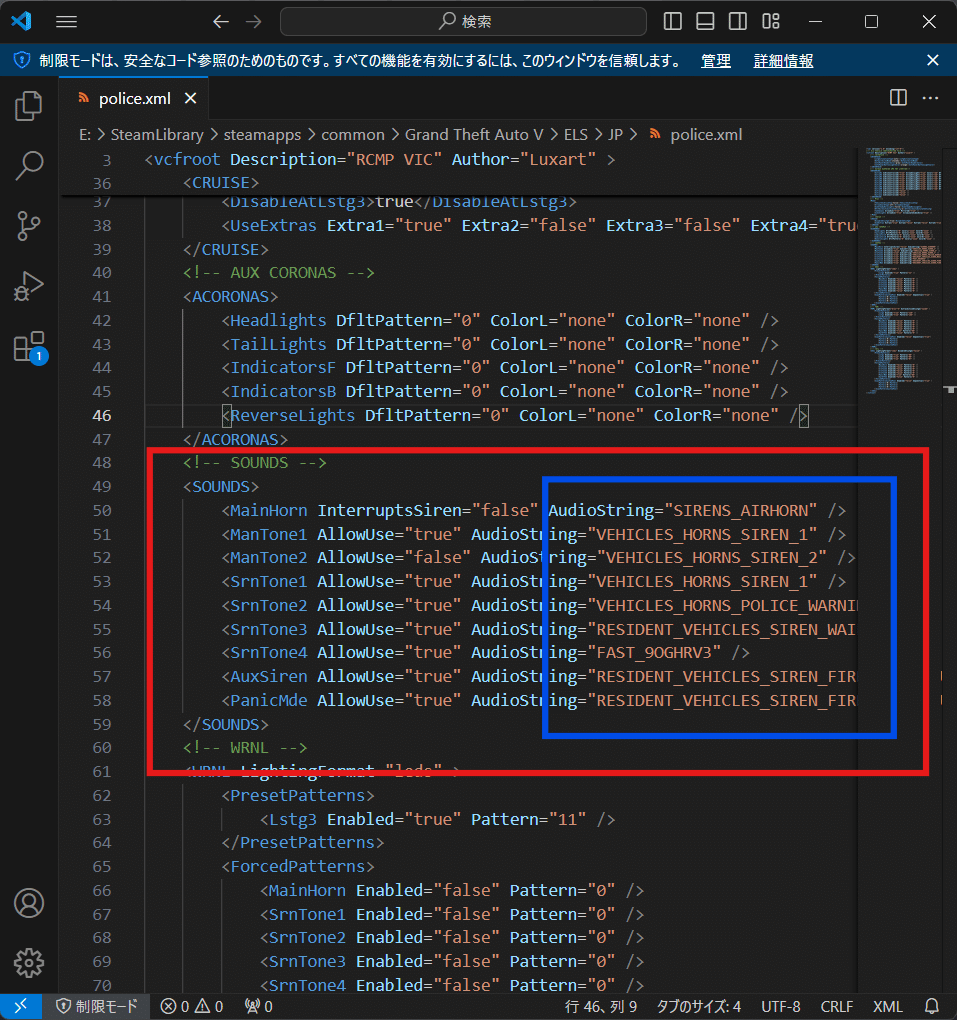Change line and column 行 46、列 9
This screenshot has width=957, height=1020.
point(601,1006)
